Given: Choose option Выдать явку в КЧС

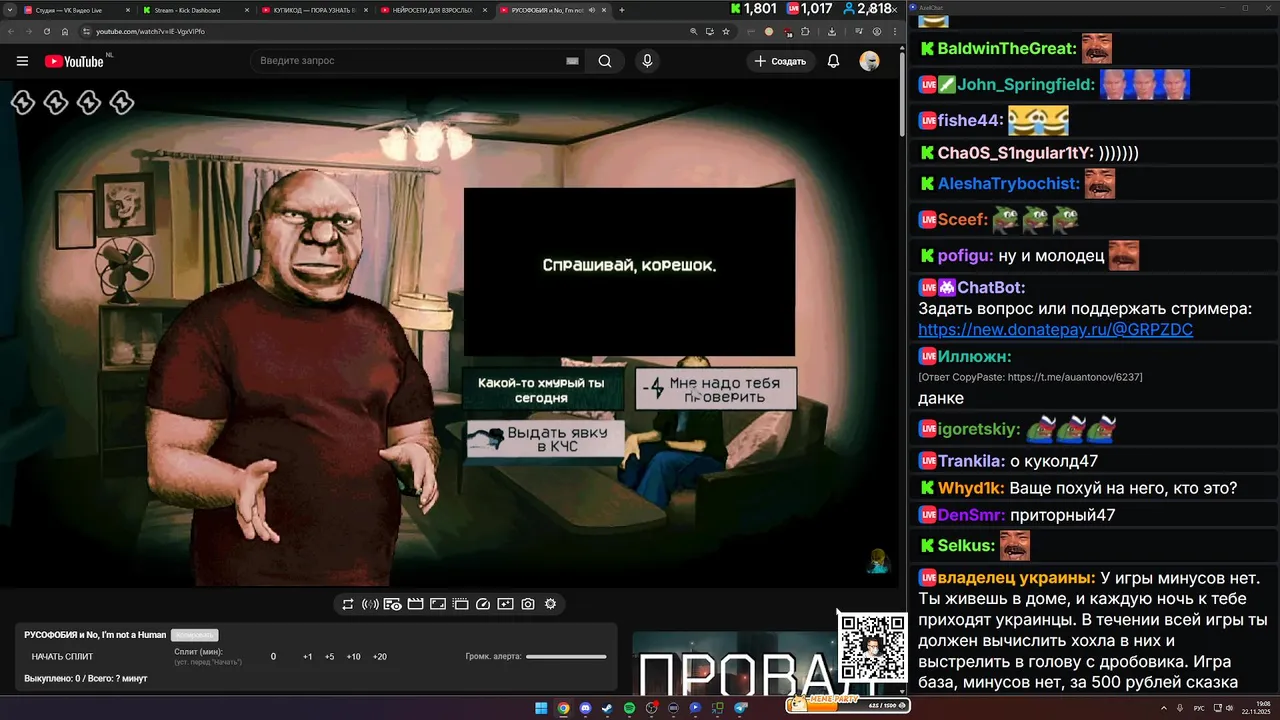Looking at the screenshot, I should (x=546, y=439).
